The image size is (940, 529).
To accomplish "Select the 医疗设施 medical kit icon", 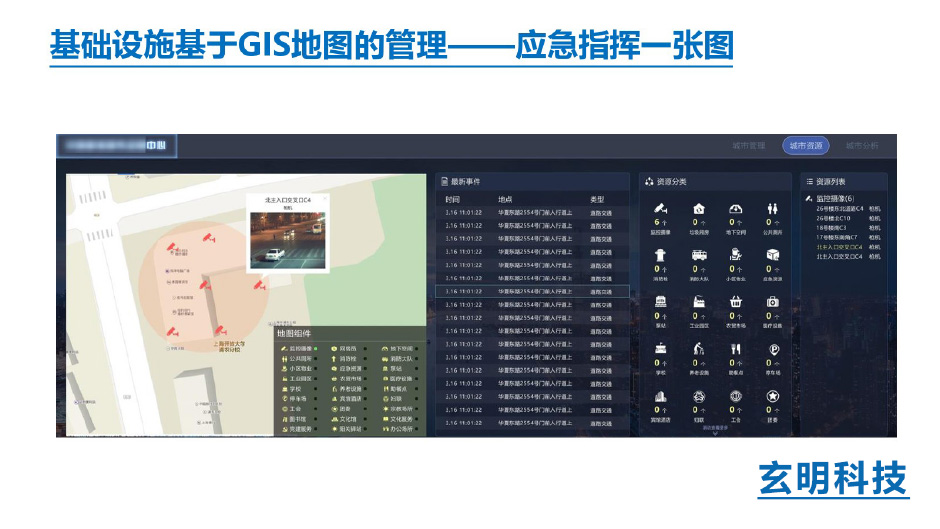I will tap(772, 302).
